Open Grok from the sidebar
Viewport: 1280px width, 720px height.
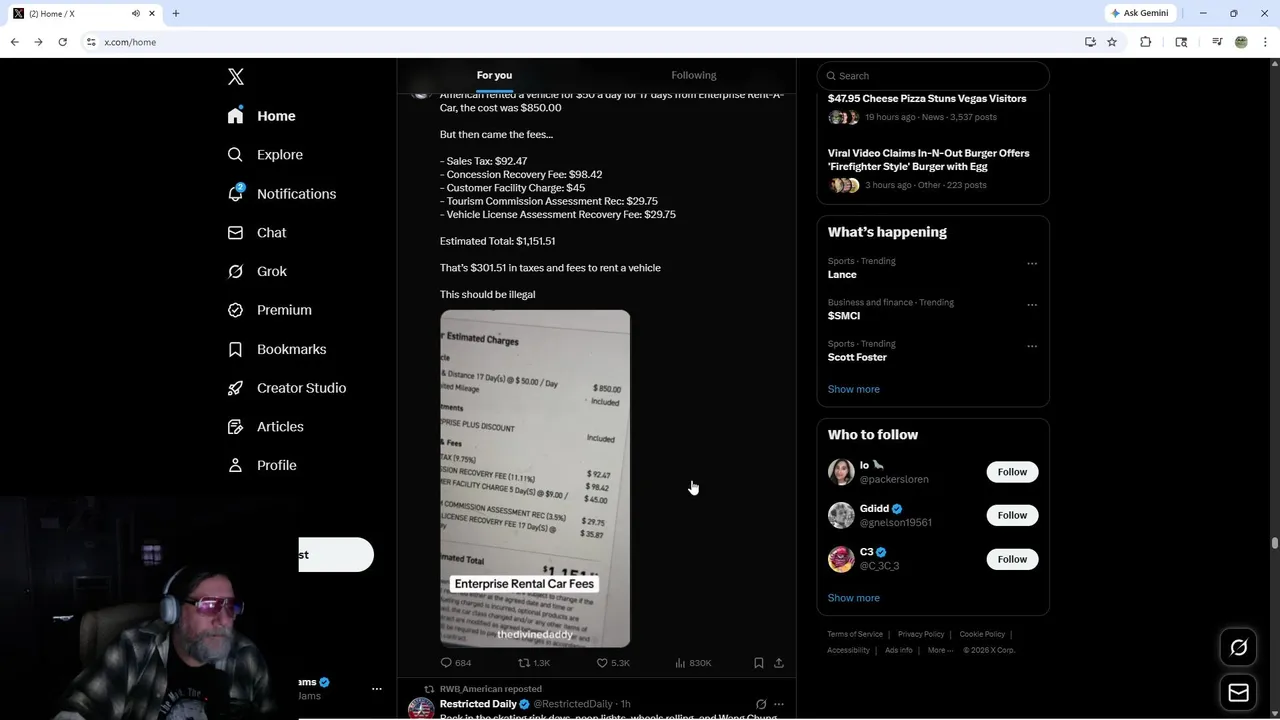[257, 271]
